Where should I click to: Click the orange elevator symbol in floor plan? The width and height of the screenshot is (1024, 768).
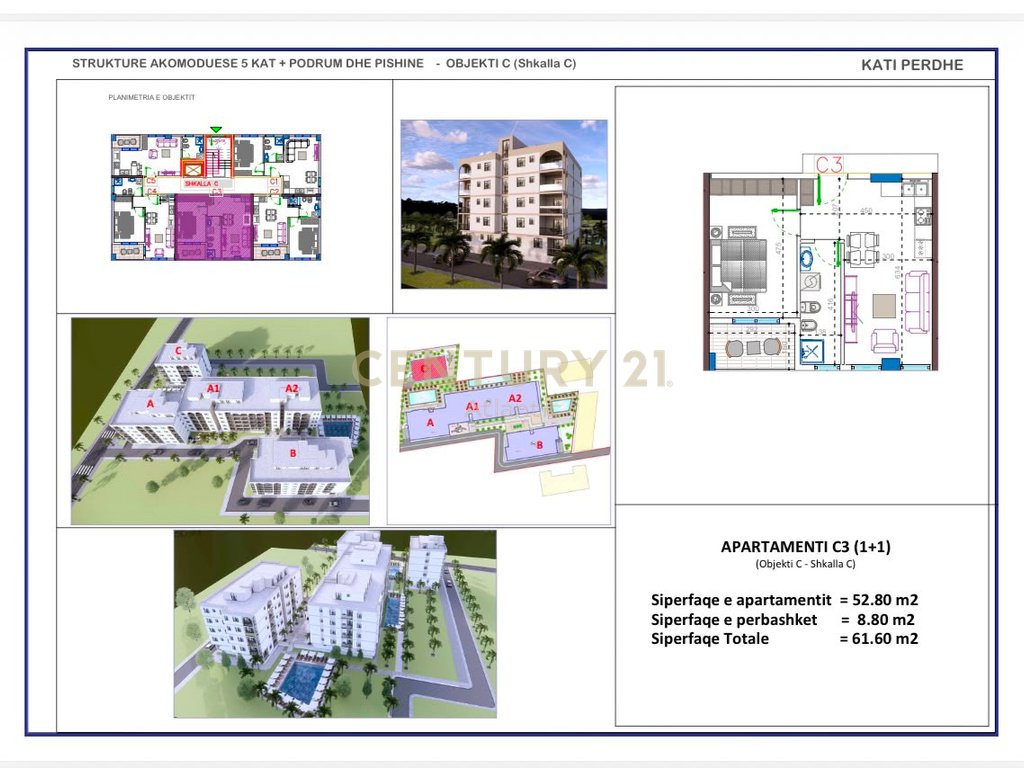[x=193, y=170]
